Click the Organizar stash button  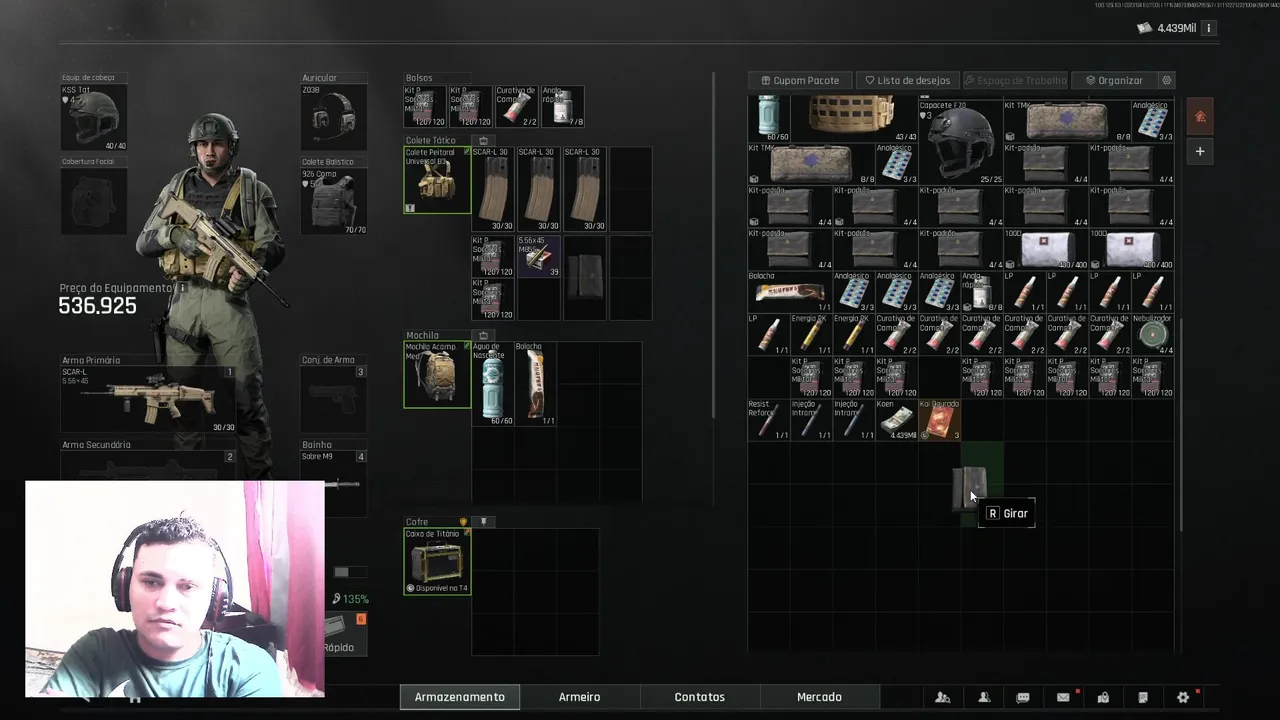[1114, 80]
